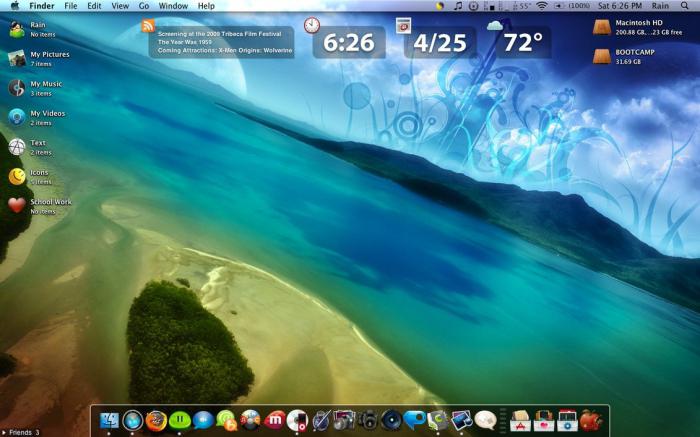Open the BOOTCAMP drive icon
The image size is (700, 437).
tap(602, 56)
